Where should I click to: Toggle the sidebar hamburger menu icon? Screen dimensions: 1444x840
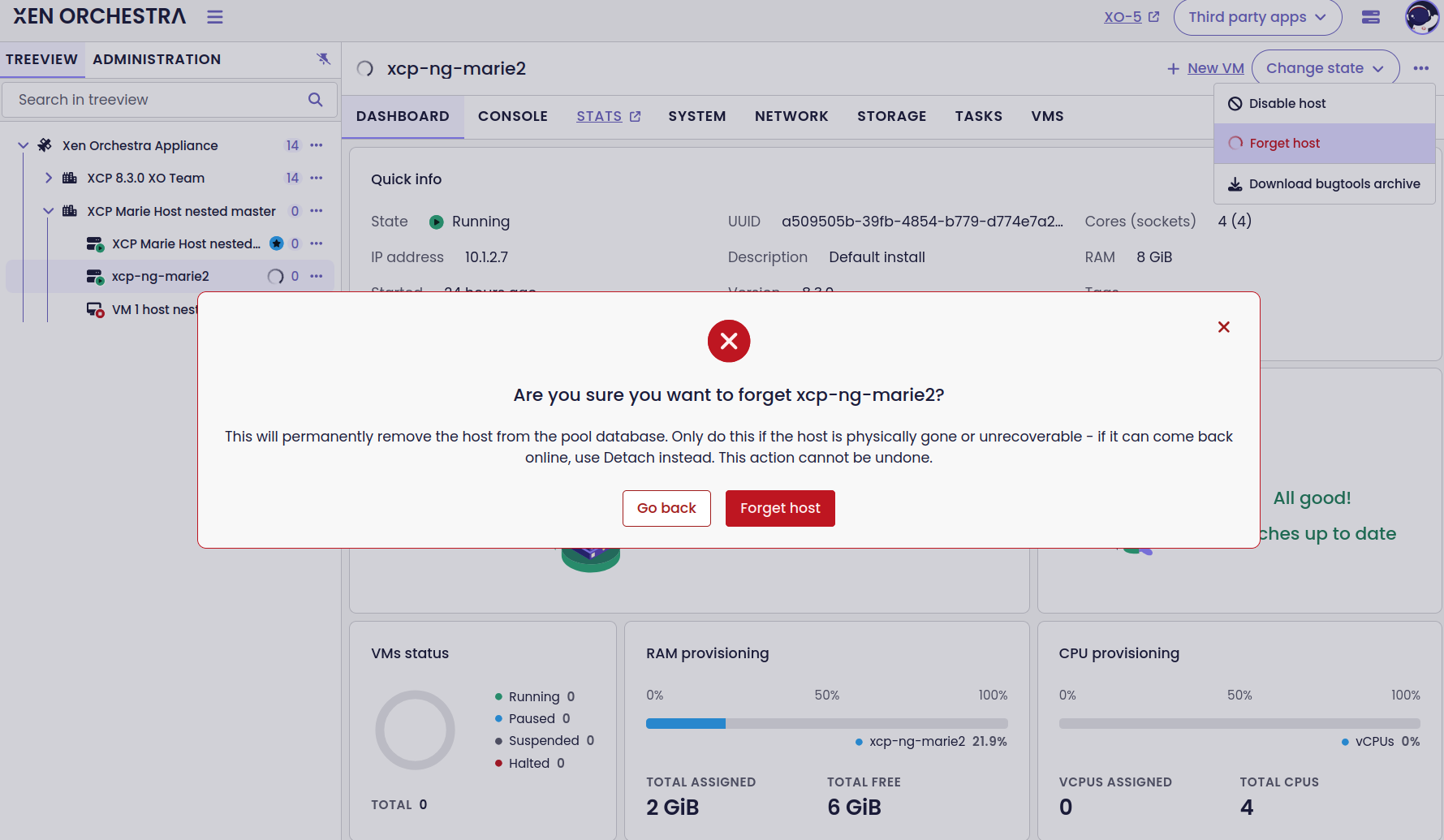214,17
